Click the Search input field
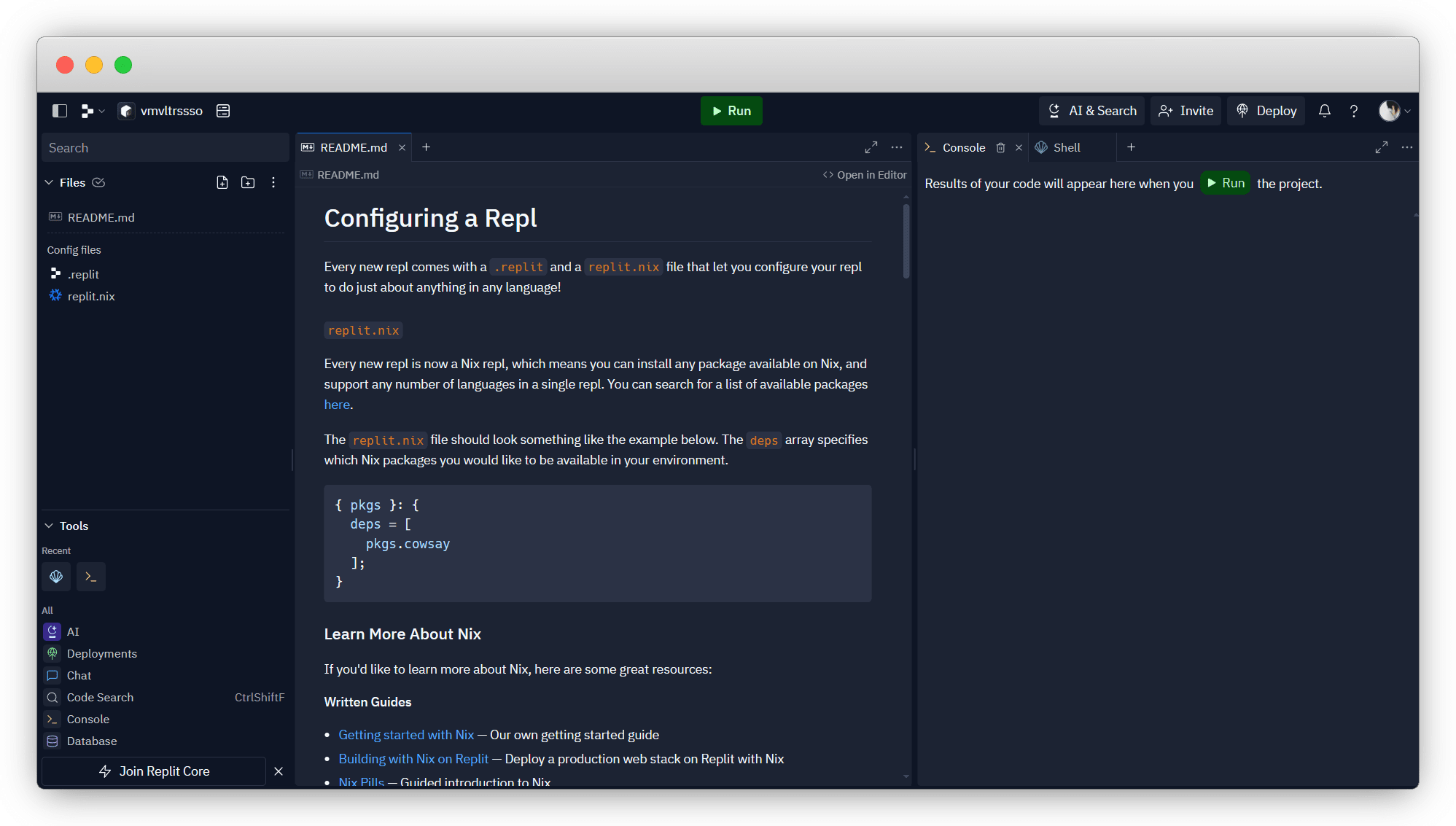This screenshot has height=826, width=1456. tap(166, 148)
